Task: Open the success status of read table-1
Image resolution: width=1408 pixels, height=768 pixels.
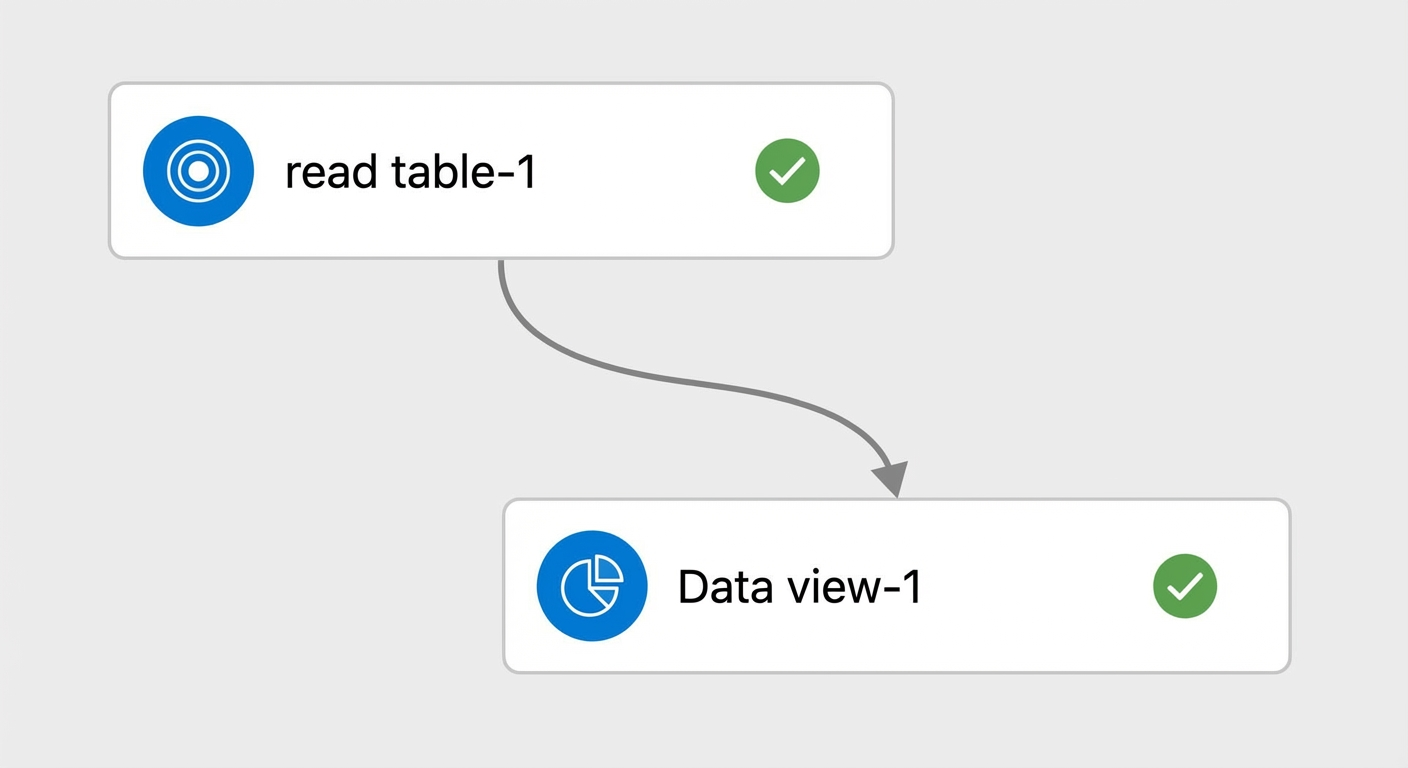Action: coord(787,171)
